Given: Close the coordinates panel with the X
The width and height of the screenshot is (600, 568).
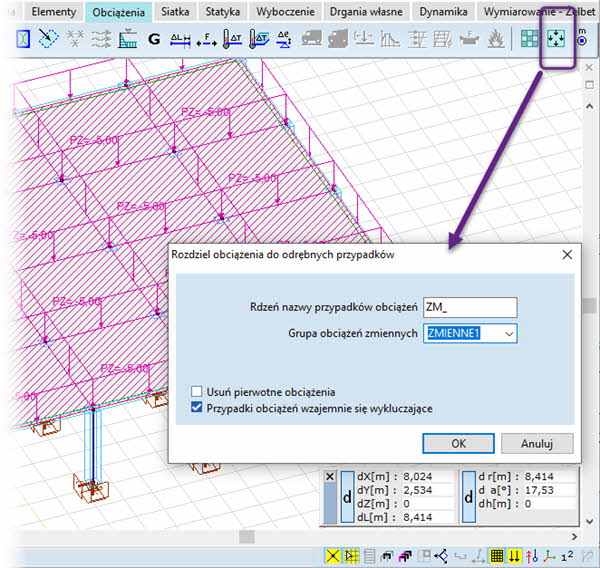Looking at the screenshot, I should [329, 477].
